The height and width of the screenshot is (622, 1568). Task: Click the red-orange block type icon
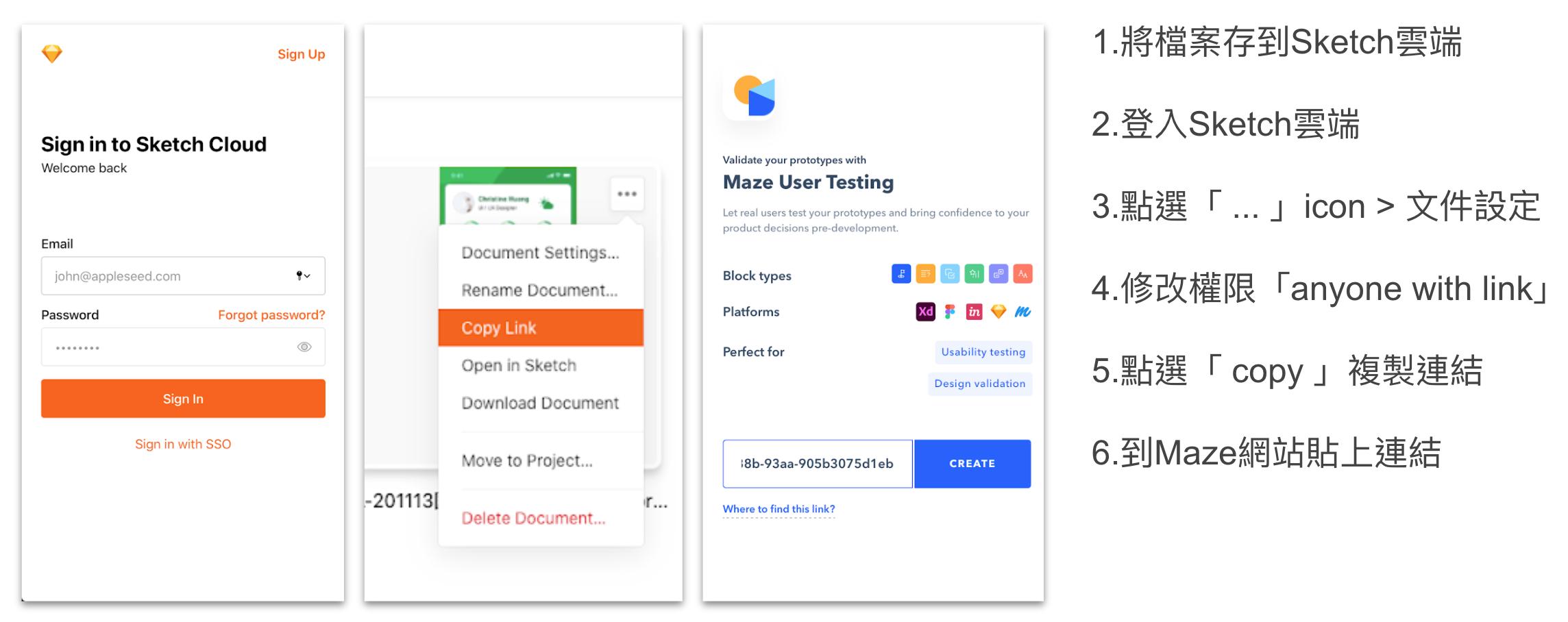pyautogui.click(x=1022, y=274)
